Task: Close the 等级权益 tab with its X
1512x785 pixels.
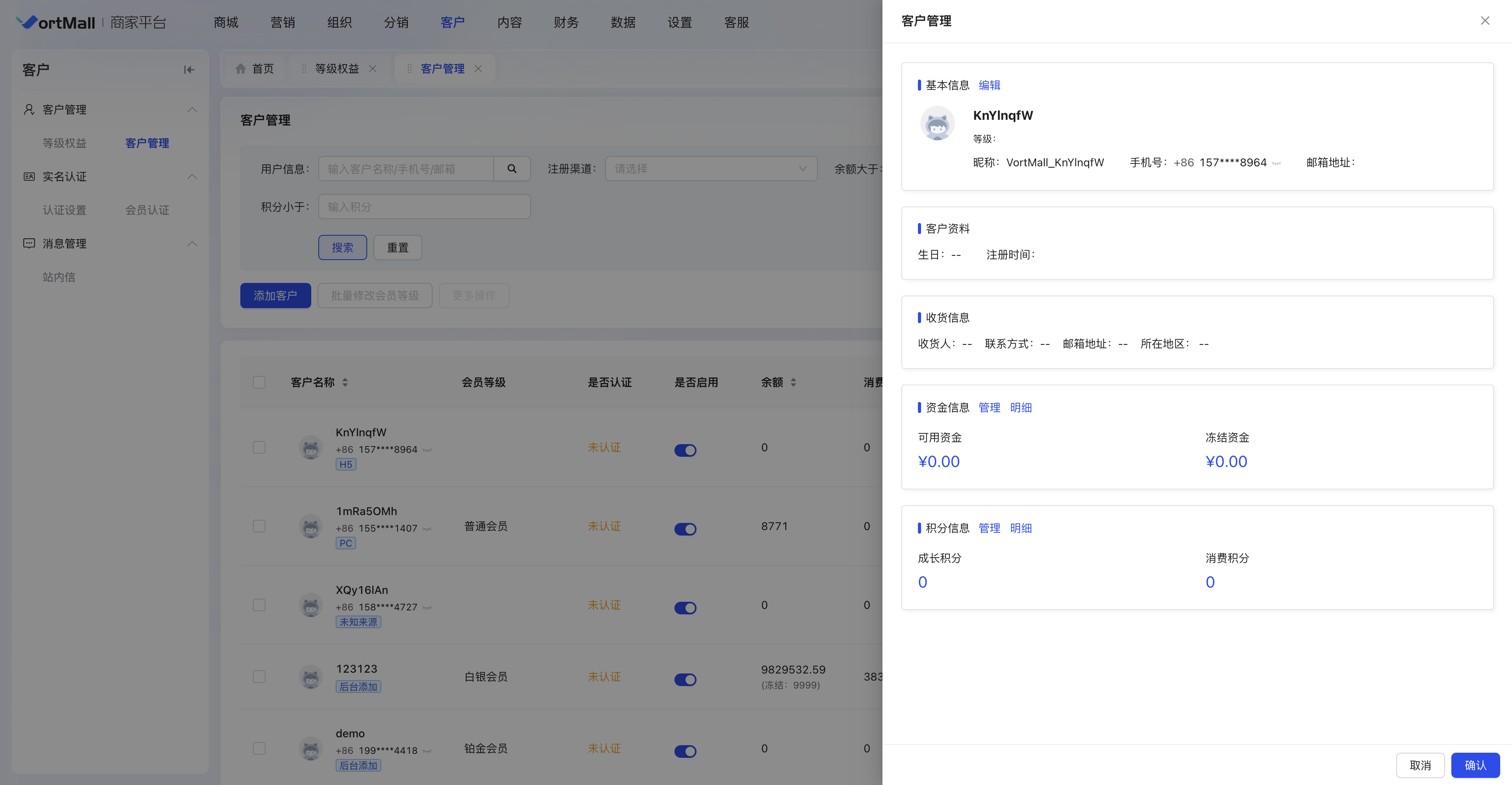Action: (373, 69)
